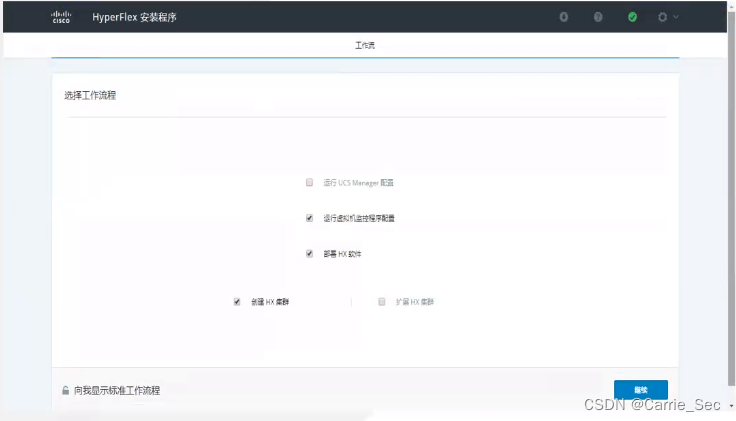Click the blue 继续 button
The image size is (736, 421).
[641, 390]
